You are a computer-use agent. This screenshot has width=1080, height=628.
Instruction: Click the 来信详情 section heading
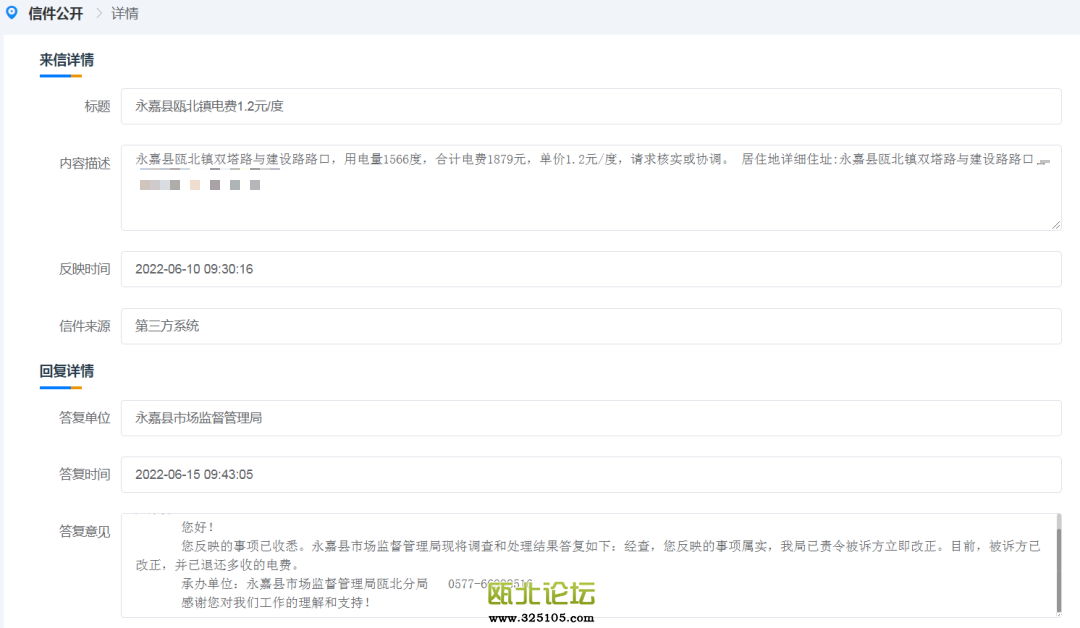[x=67, y=60]
